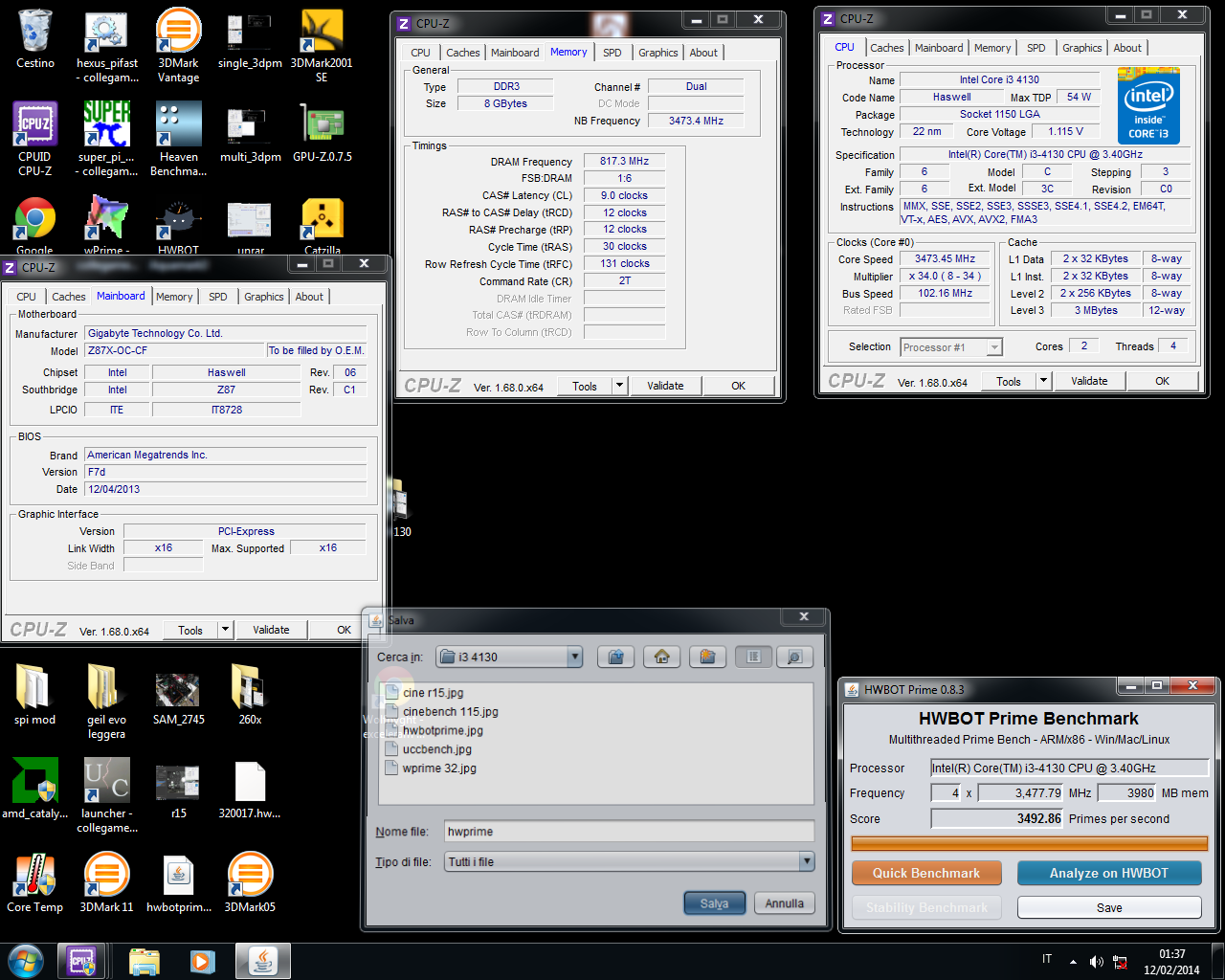
Task: Click the Java application taskbar button
Action: tap(263, 961)
